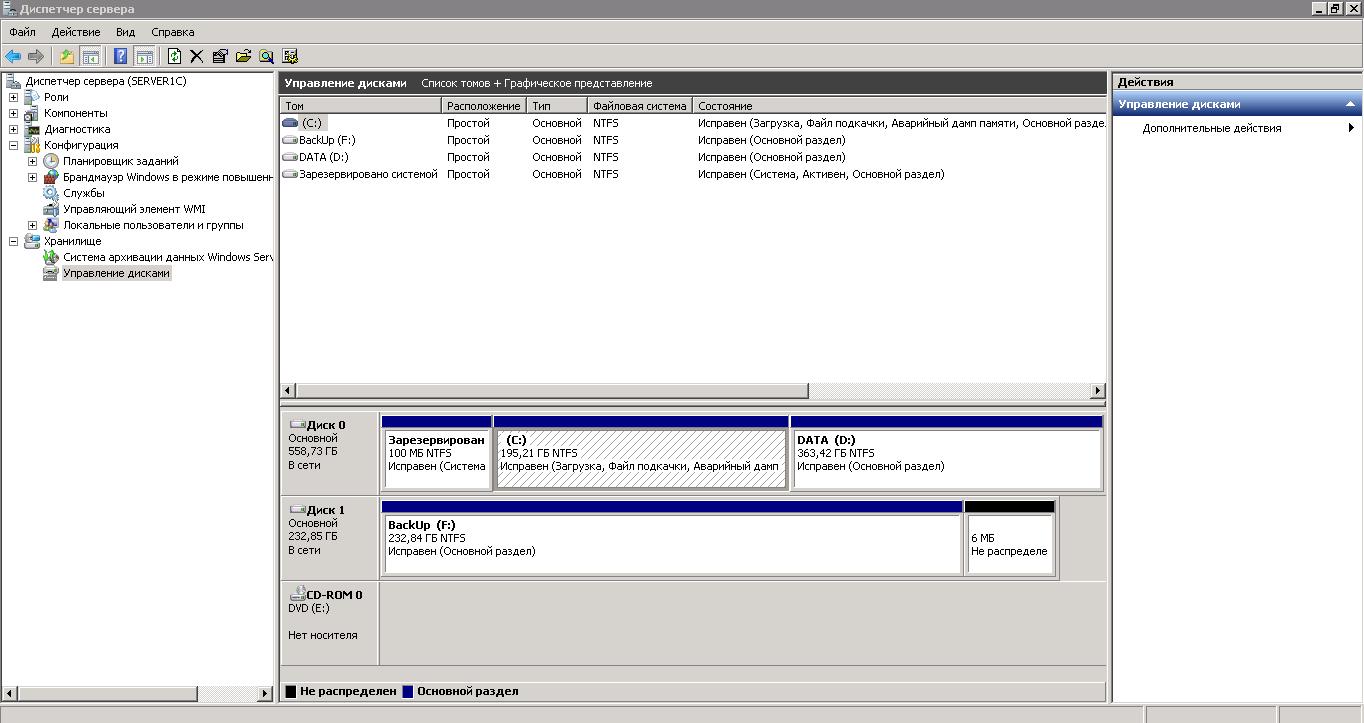Select Управляющий элемент WMI
Viewport: 1364px width, 723px height.
(x=134, y=209)
